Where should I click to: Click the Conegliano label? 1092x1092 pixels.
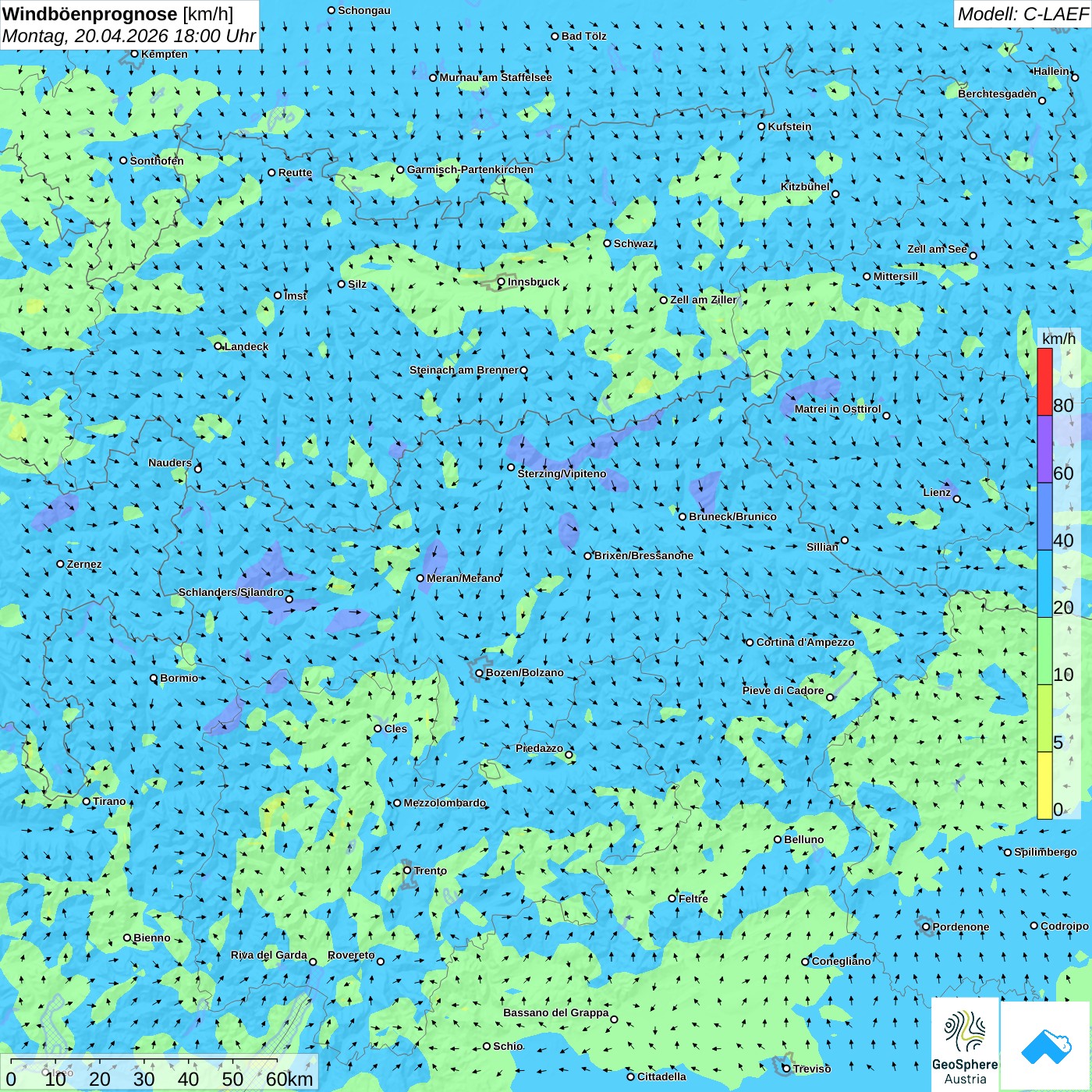click(x=842, y=961)
